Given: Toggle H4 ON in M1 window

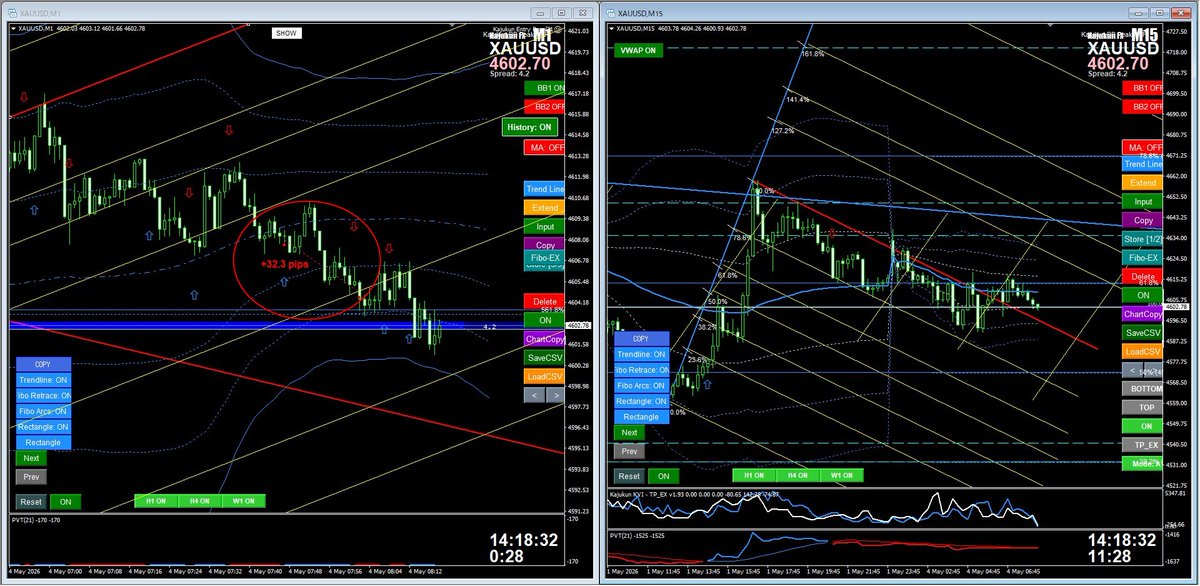Looking at the screenshot, I should click(x=200, y=501).
